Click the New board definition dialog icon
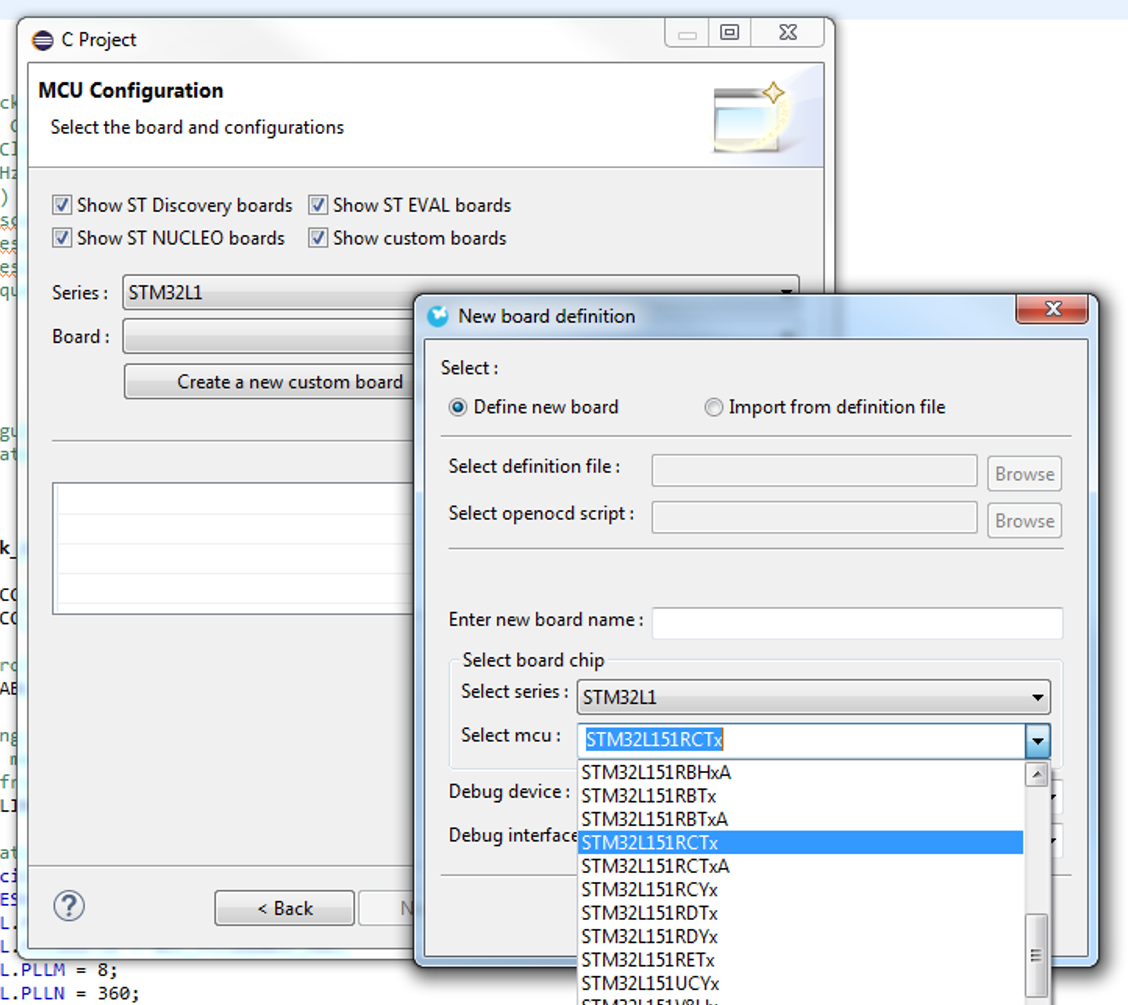Screen dimensions: 1128x1005 coord(437,317)
